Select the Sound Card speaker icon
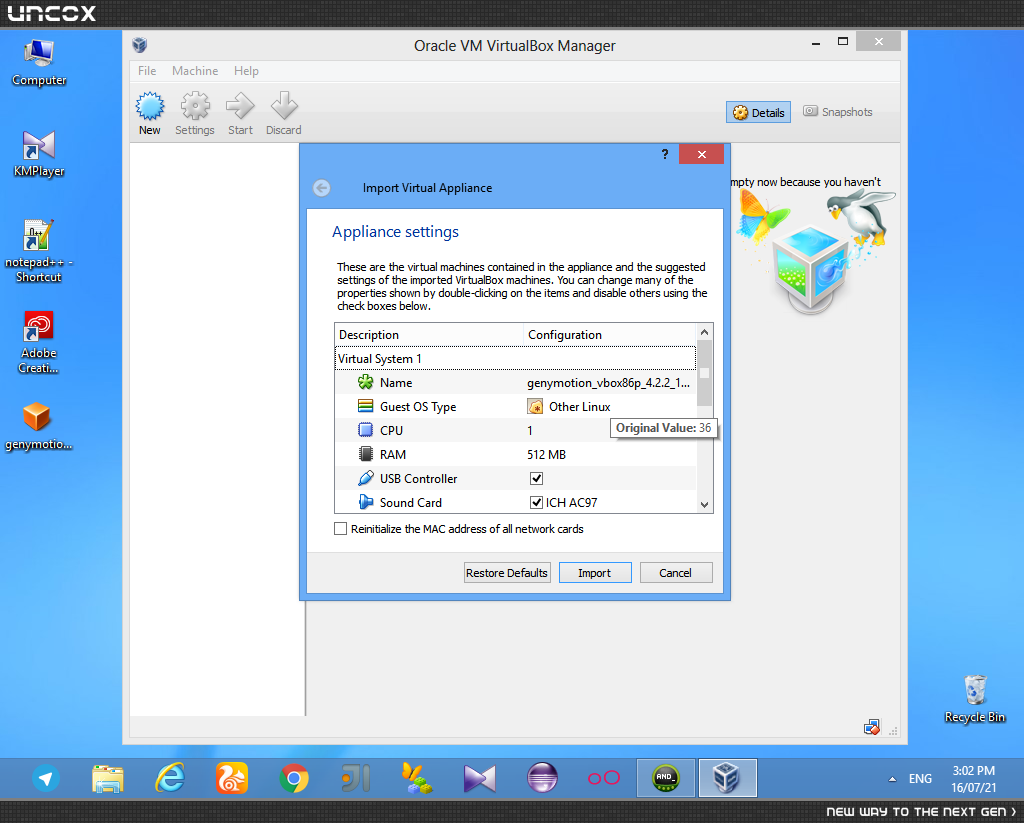This screenshot has height=823, width=1024. point(366,502)
